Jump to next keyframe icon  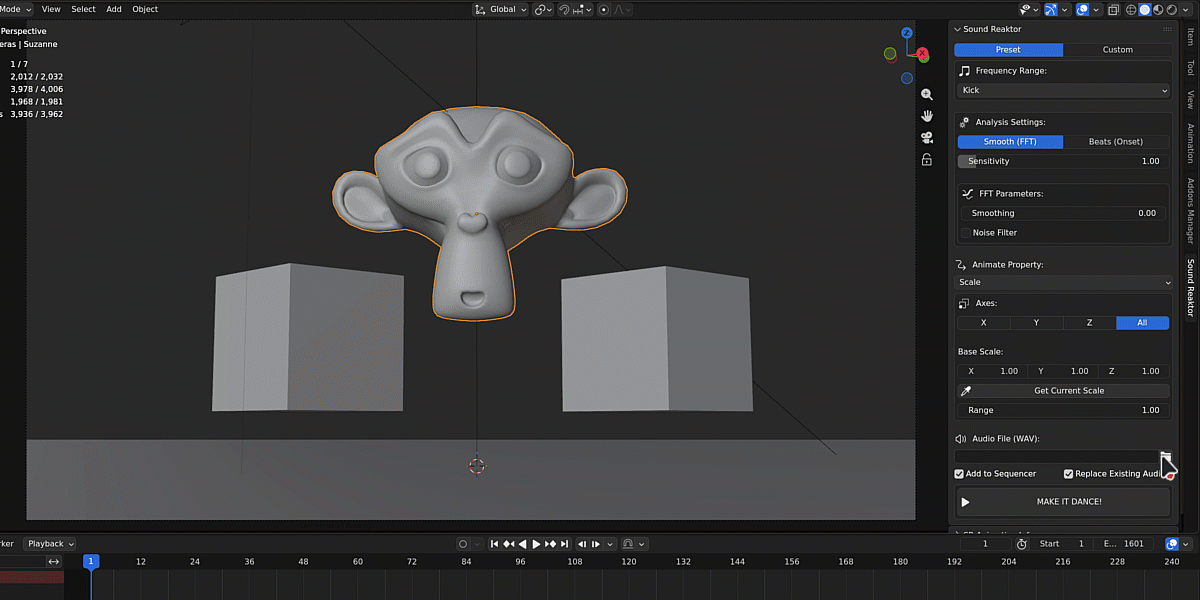[550, 544]
